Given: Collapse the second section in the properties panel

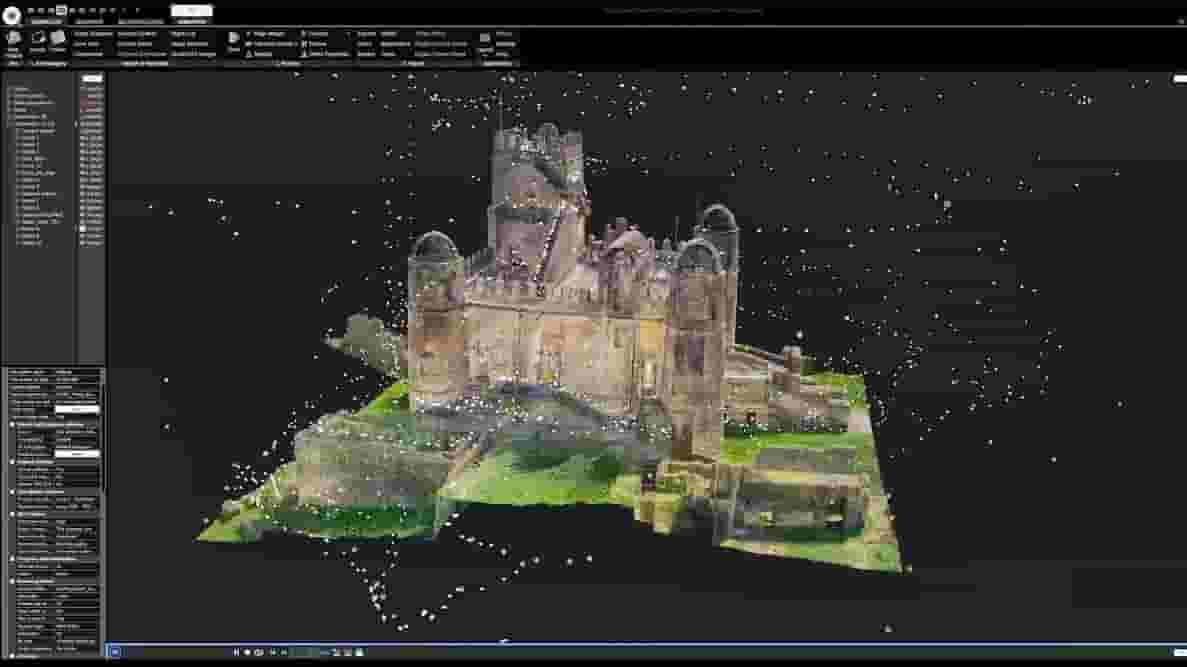Looking at the screenshot, I should coord(12,462).
